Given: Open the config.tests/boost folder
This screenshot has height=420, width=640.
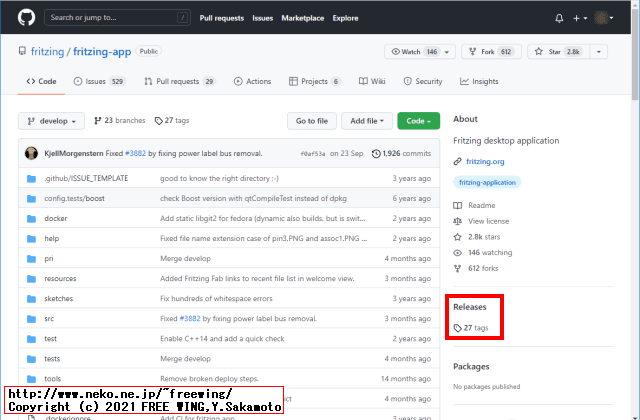Looking at the screenshot, I should coord(74,198).
